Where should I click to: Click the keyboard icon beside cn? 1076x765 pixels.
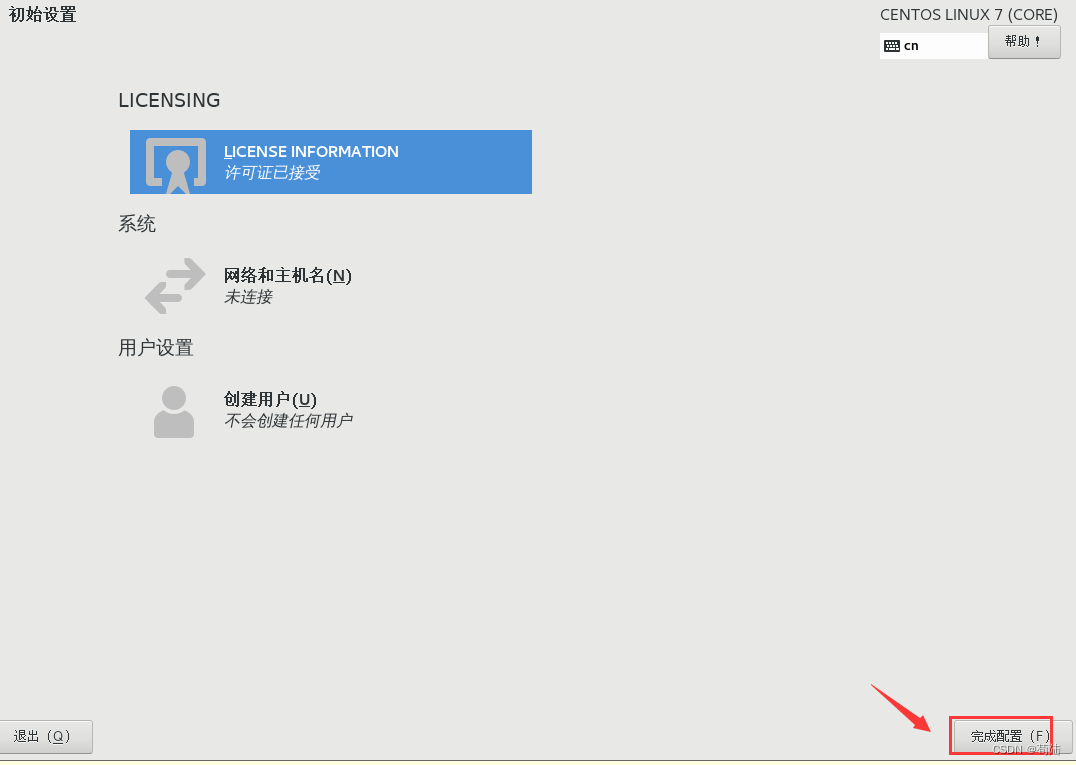tap(891, 46)
